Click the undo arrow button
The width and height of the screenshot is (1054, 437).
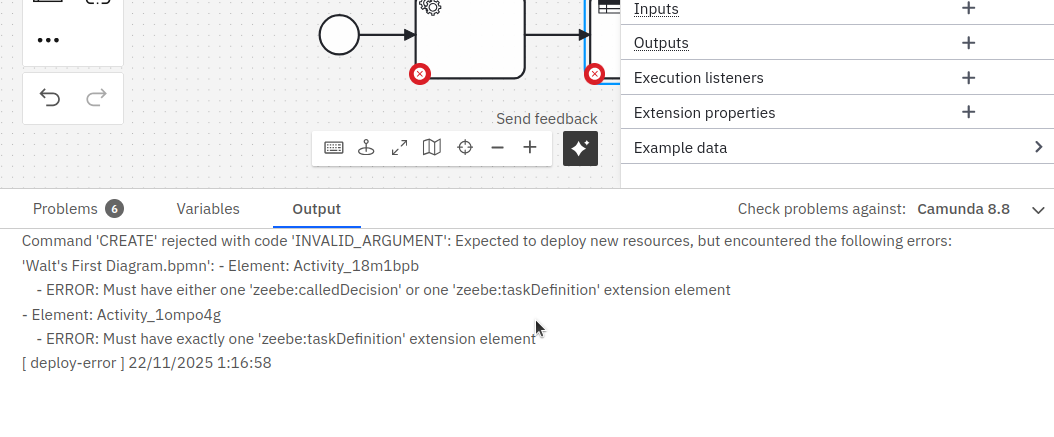50,97
